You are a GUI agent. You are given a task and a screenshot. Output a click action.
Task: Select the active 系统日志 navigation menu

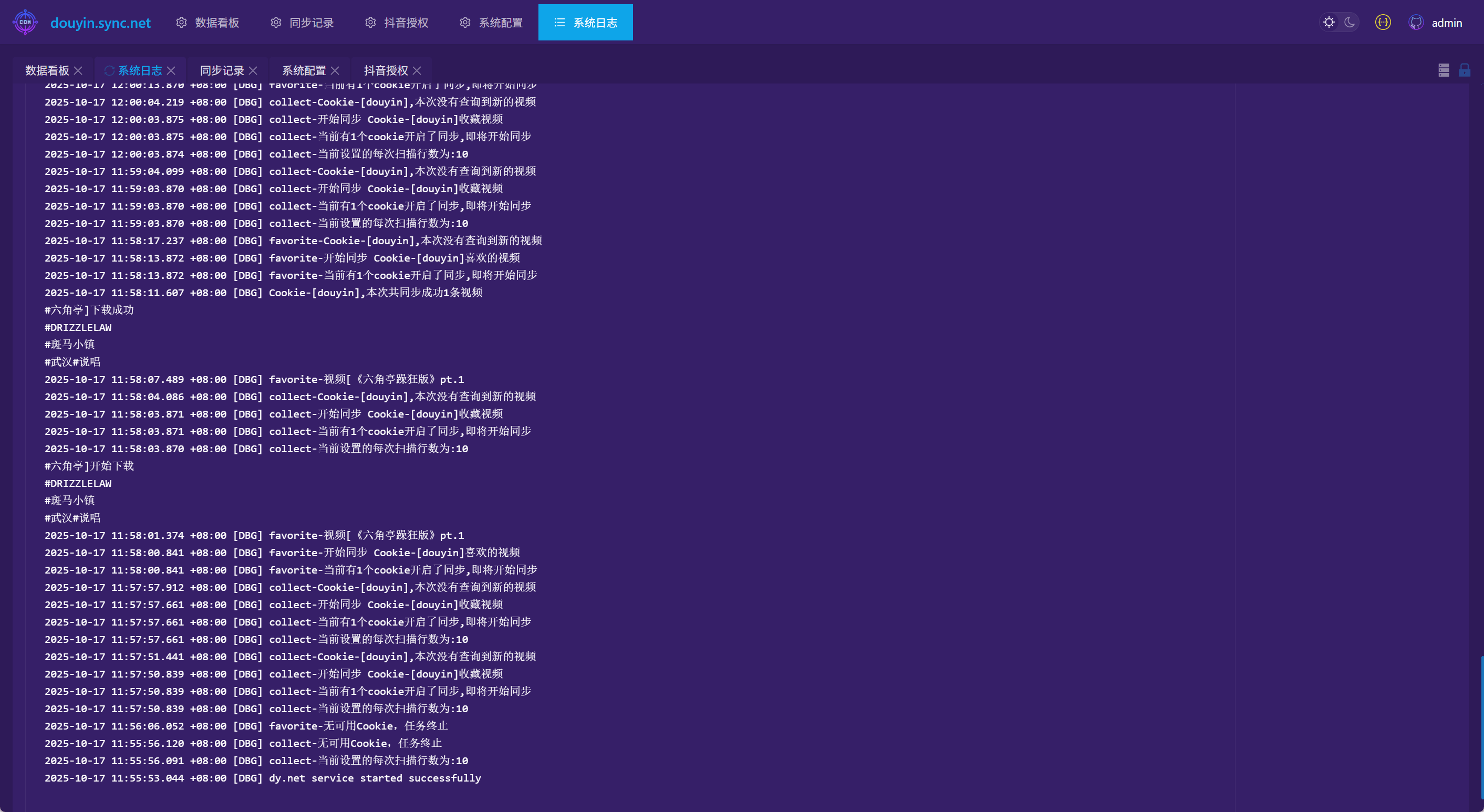(585, 23)
